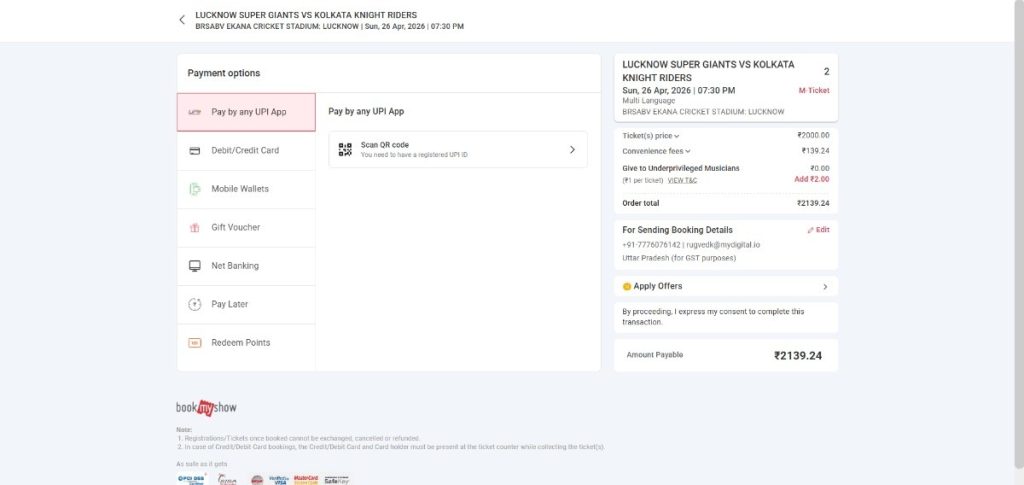Open the VIEW T&C link
Image resolution: width=1024 pixels, height=485 pixels.
tap(682, 180)
